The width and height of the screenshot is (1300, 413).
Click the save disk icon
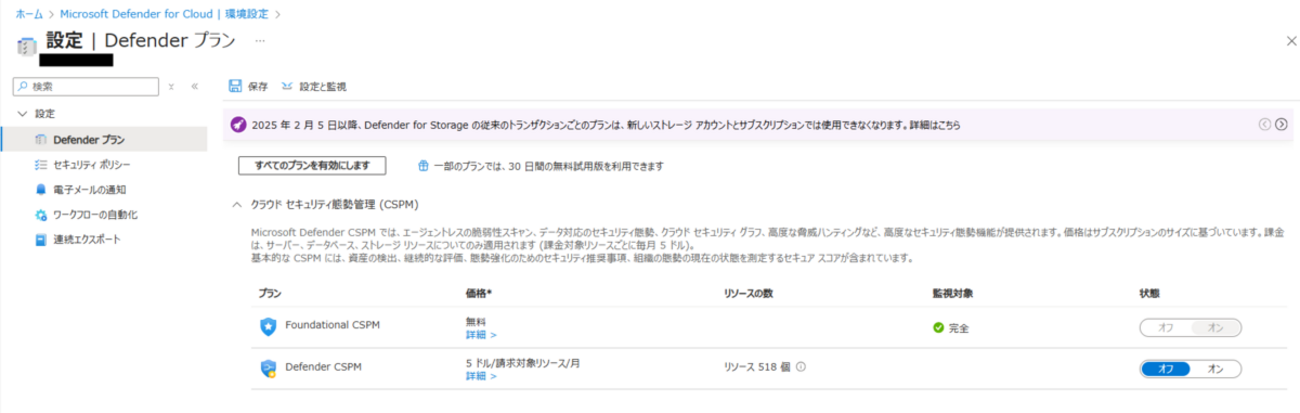pyautogui.click(x=235, y=87)
